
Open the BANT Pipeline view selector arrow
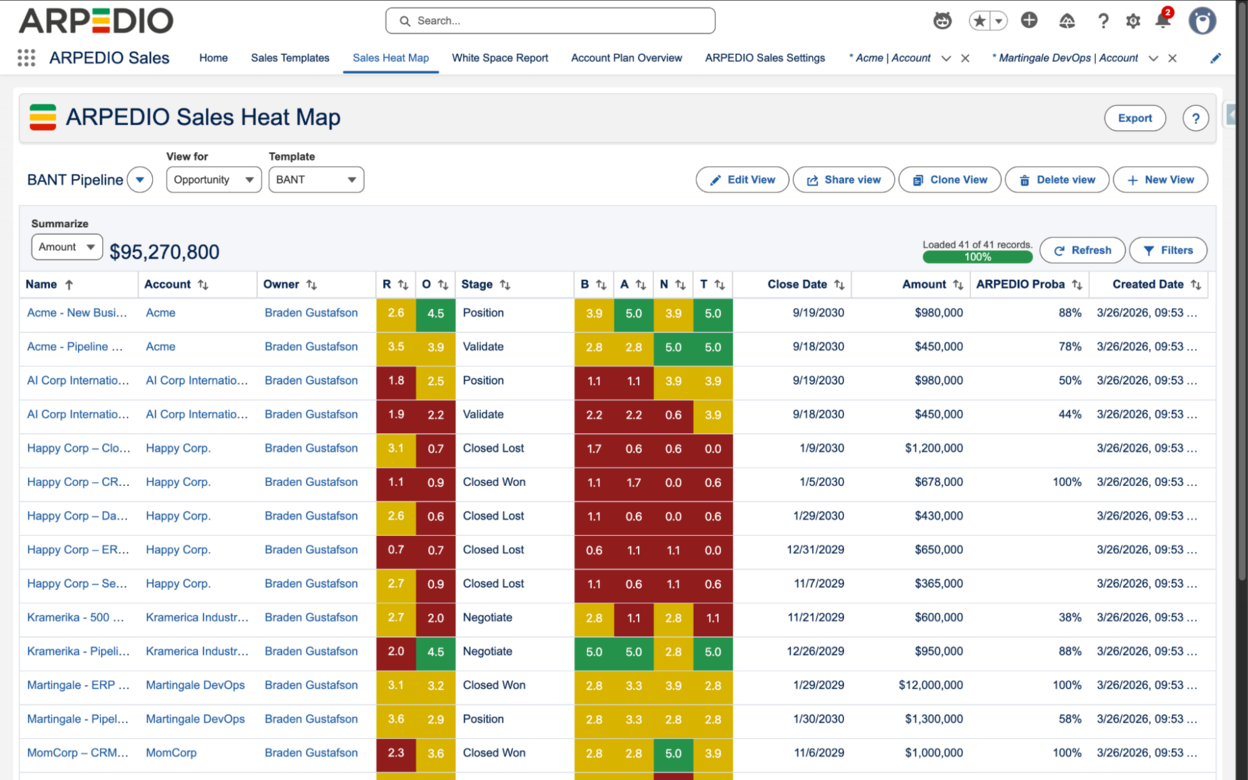140,180
